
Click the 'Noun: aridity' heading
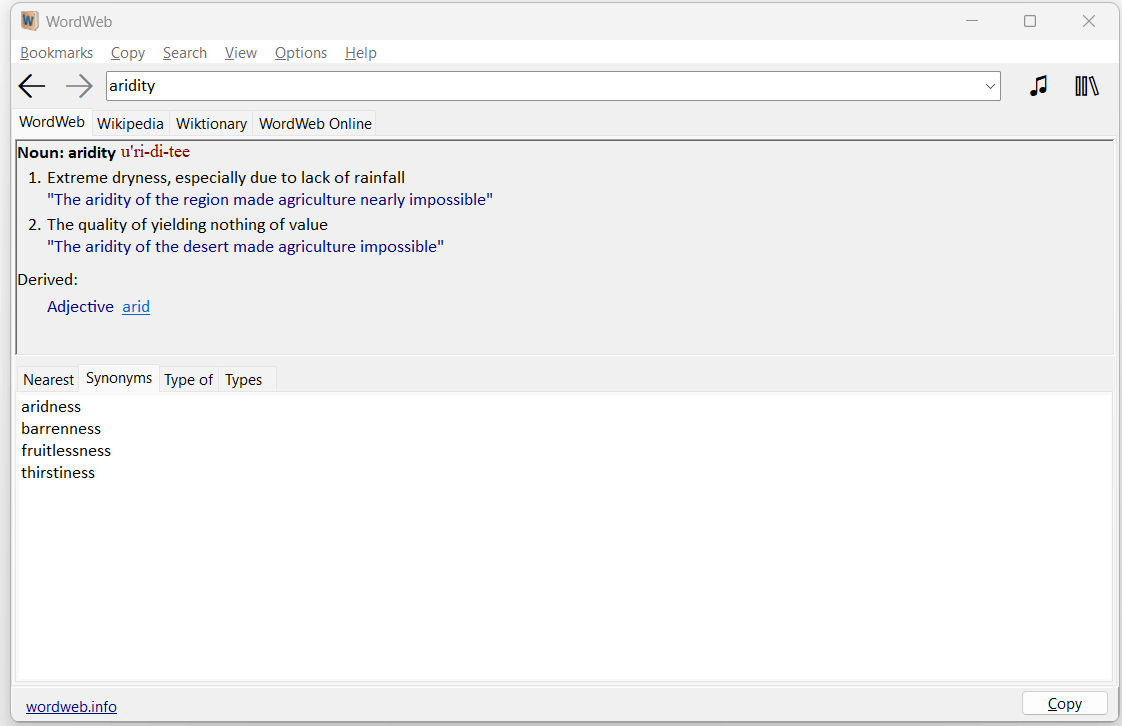click(x=67, y=152)
